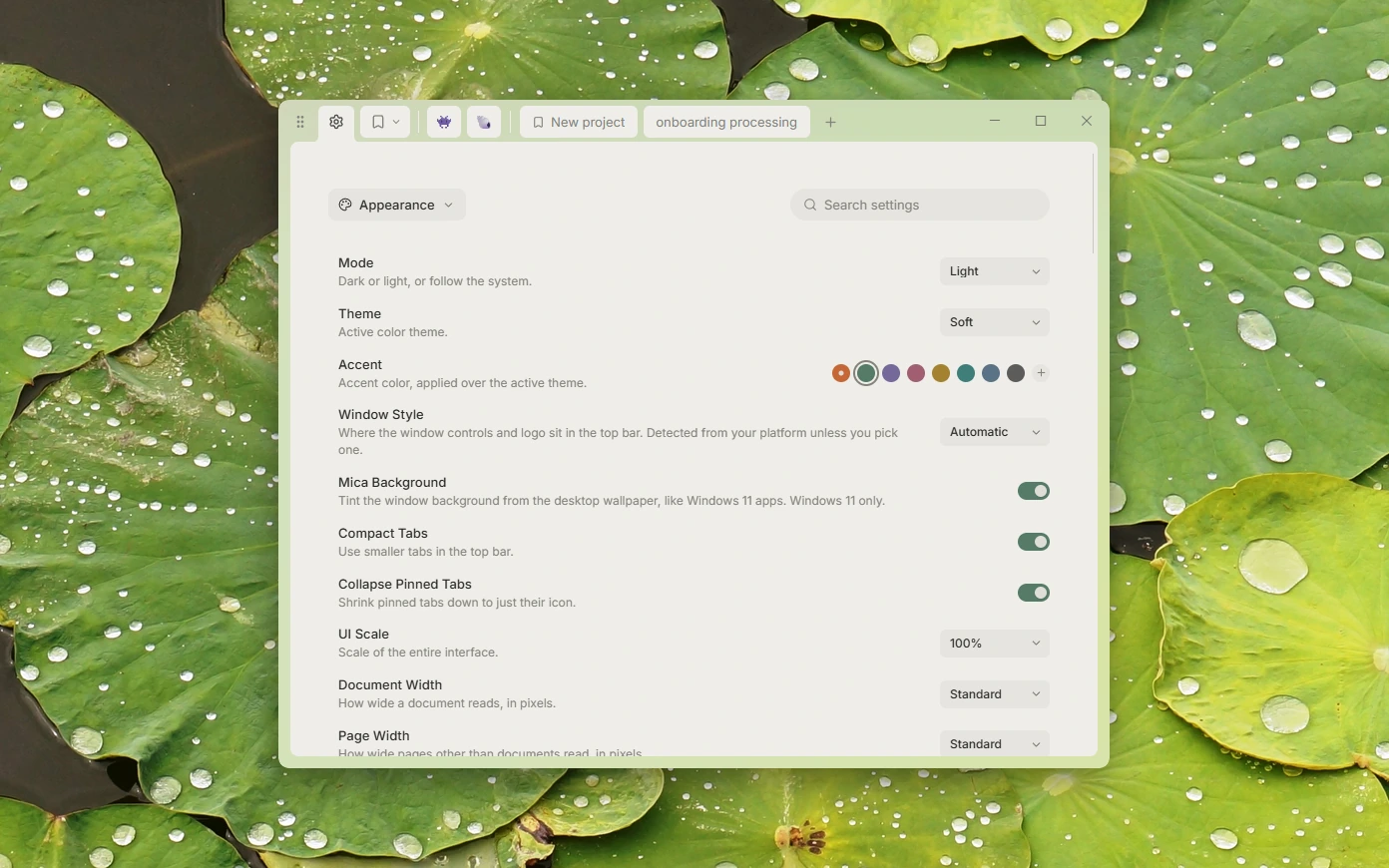Switch to the New project tab
Viewport: 1389px width, 868px height.
click(x=579, y=122)
